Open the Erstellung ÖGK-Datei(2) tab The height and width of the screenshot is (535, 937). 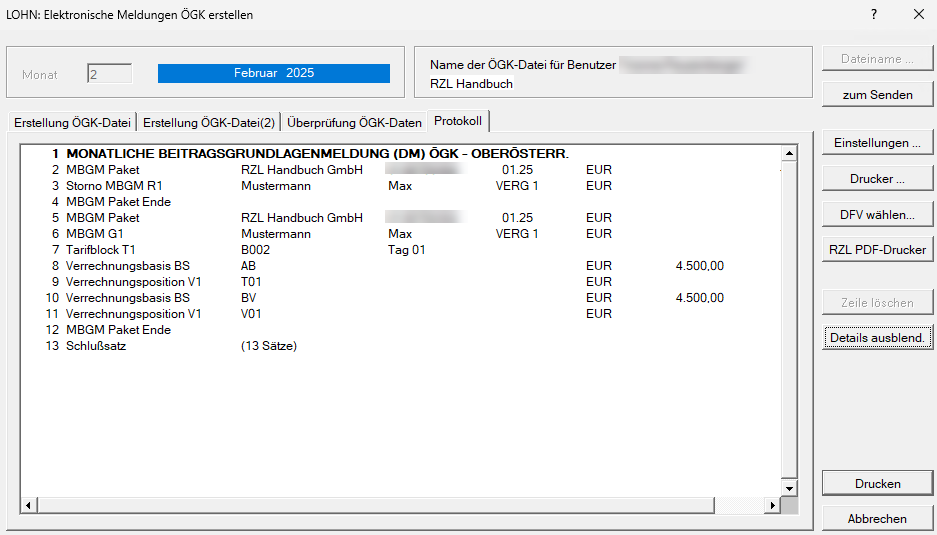tap(208, 123)
